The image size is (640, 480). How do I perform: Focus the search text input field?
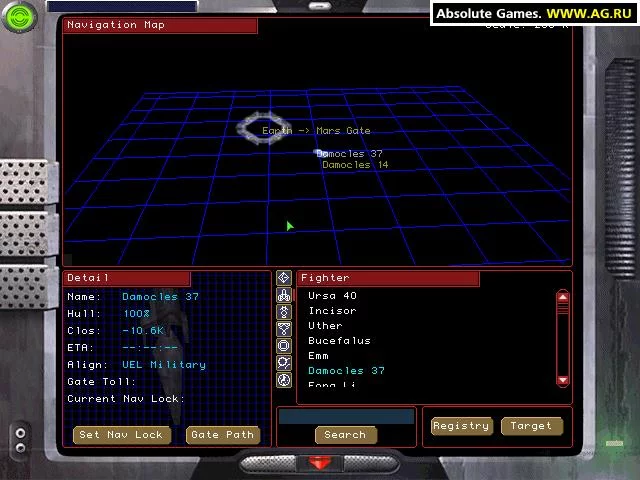[346, 417]
